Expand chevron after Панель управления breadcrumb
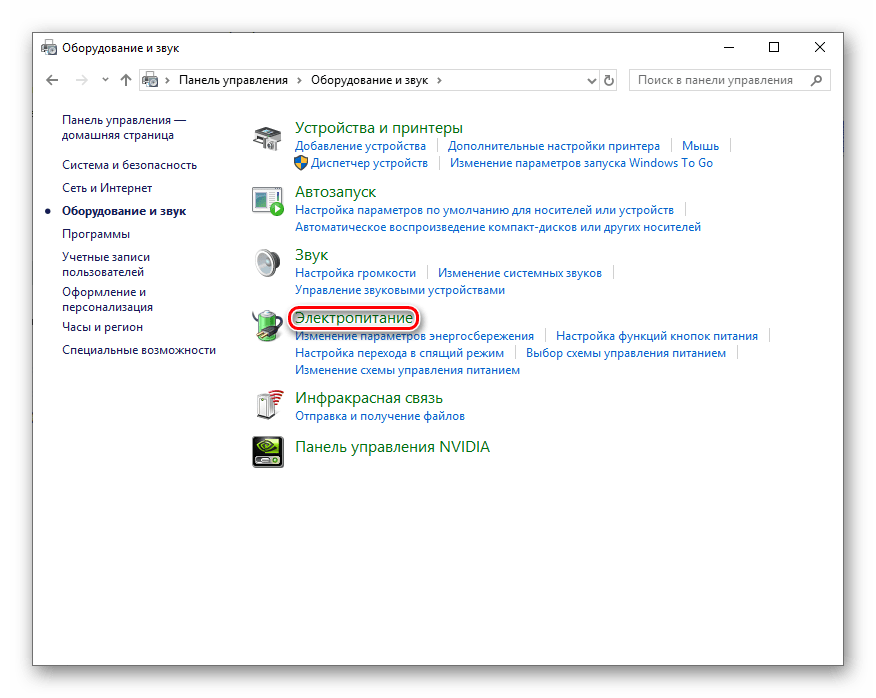The image size is (876, 698). point(298,80)
